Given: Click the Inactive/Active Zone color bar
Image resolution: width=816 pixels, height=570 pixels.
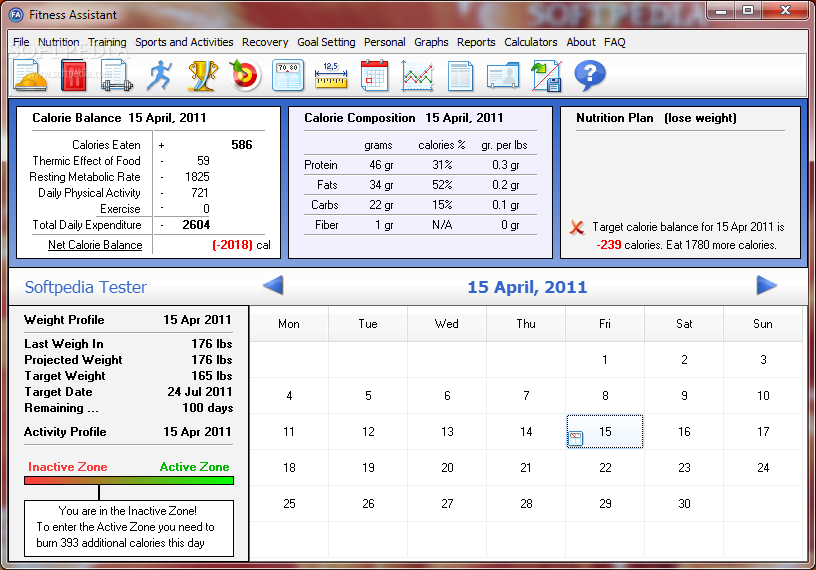Looking at the screenshot, I should click(129, 480).
